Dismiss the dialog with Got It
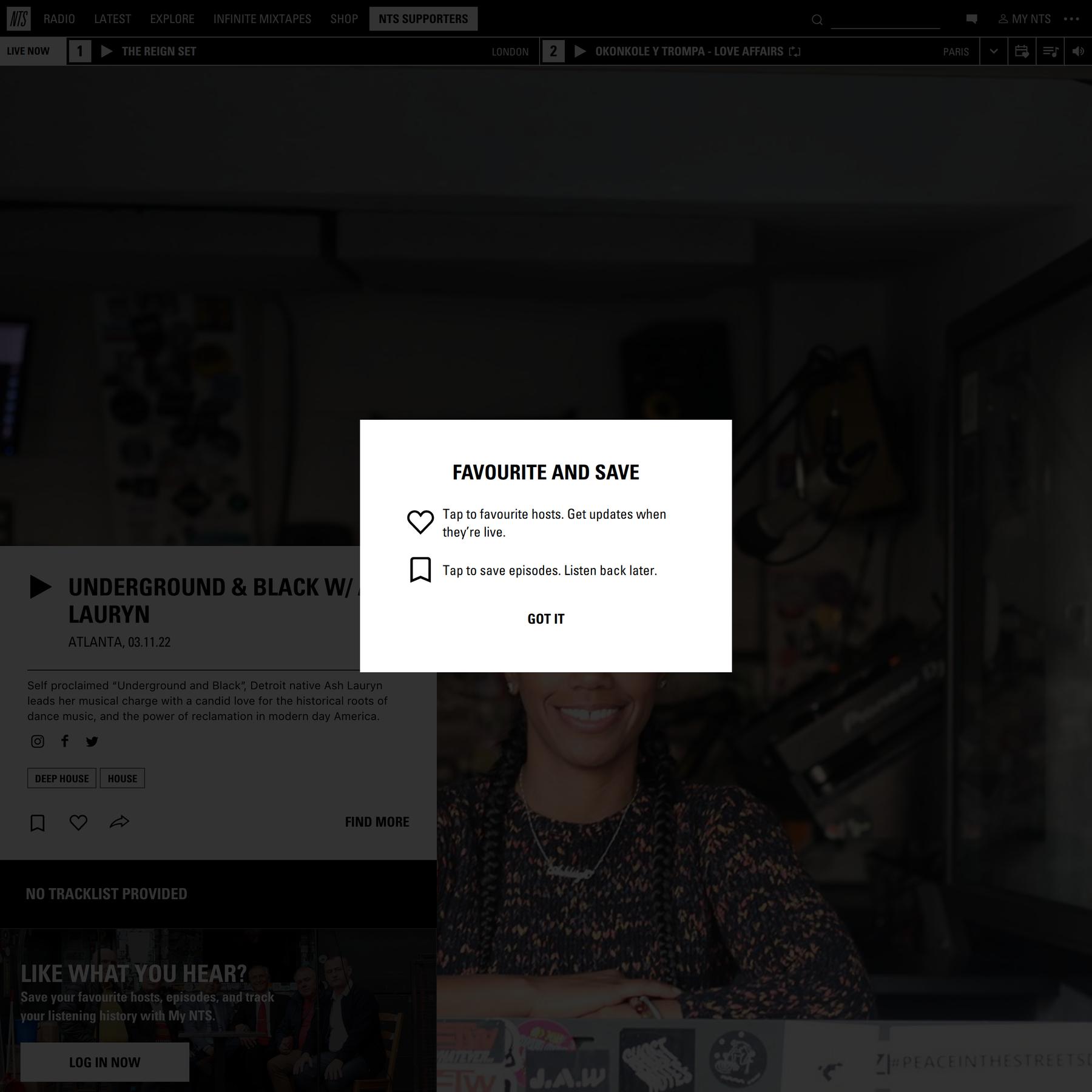 [546, 619]
